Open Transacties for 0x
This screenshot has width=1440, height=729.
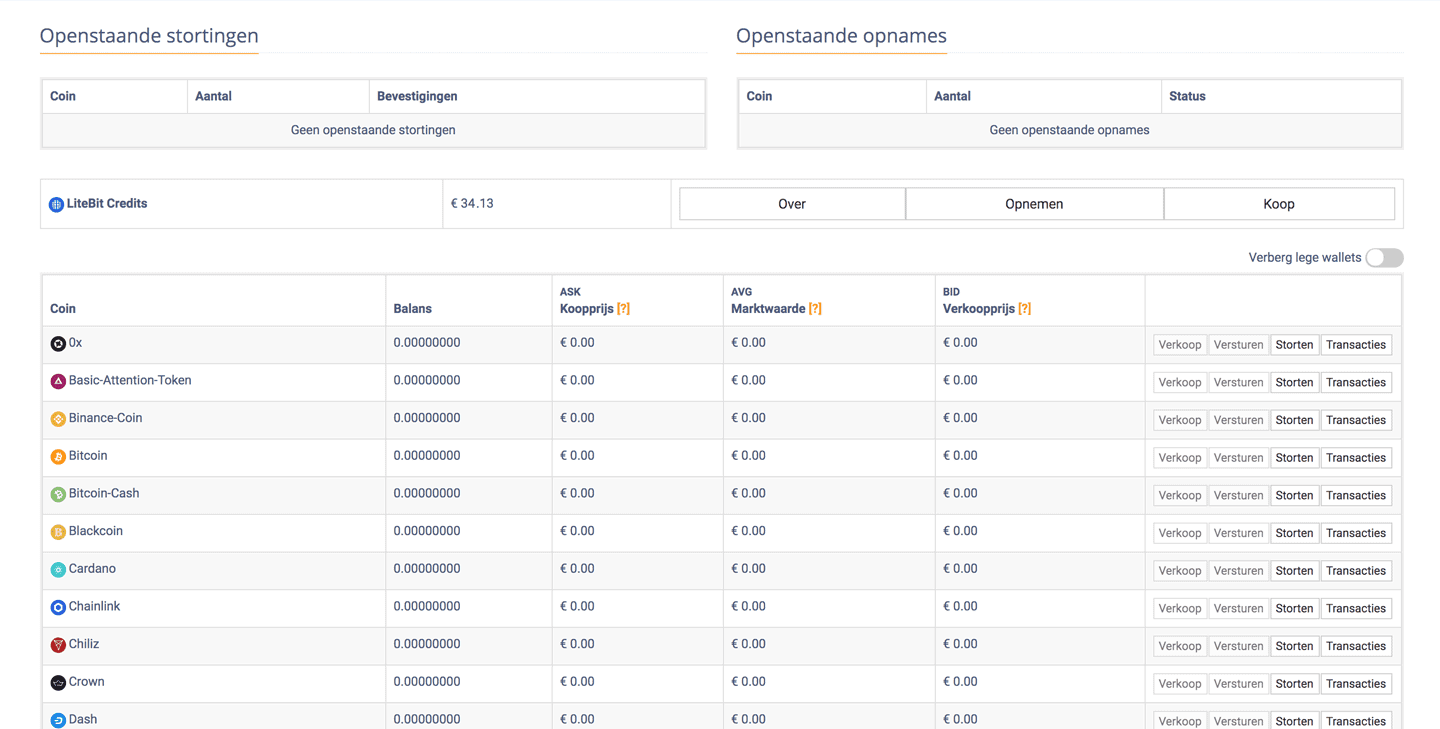pos(1356,345)
